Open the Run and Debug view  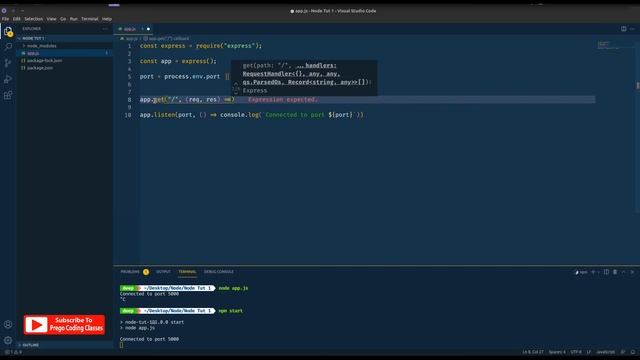click(8, 79)
